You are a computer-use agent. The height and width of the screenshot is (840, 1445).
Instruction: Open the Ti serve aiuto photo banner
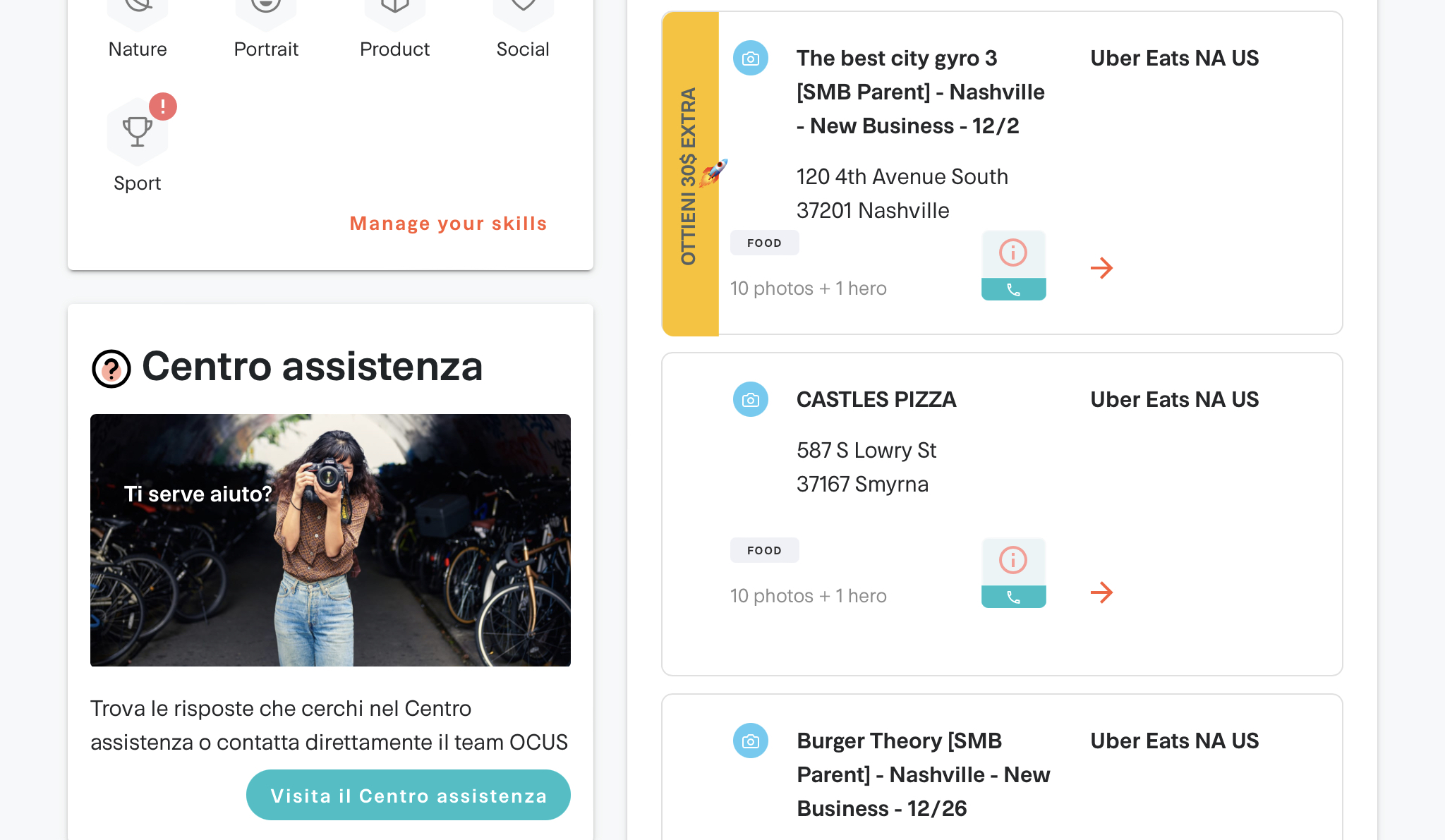point(330,540)
